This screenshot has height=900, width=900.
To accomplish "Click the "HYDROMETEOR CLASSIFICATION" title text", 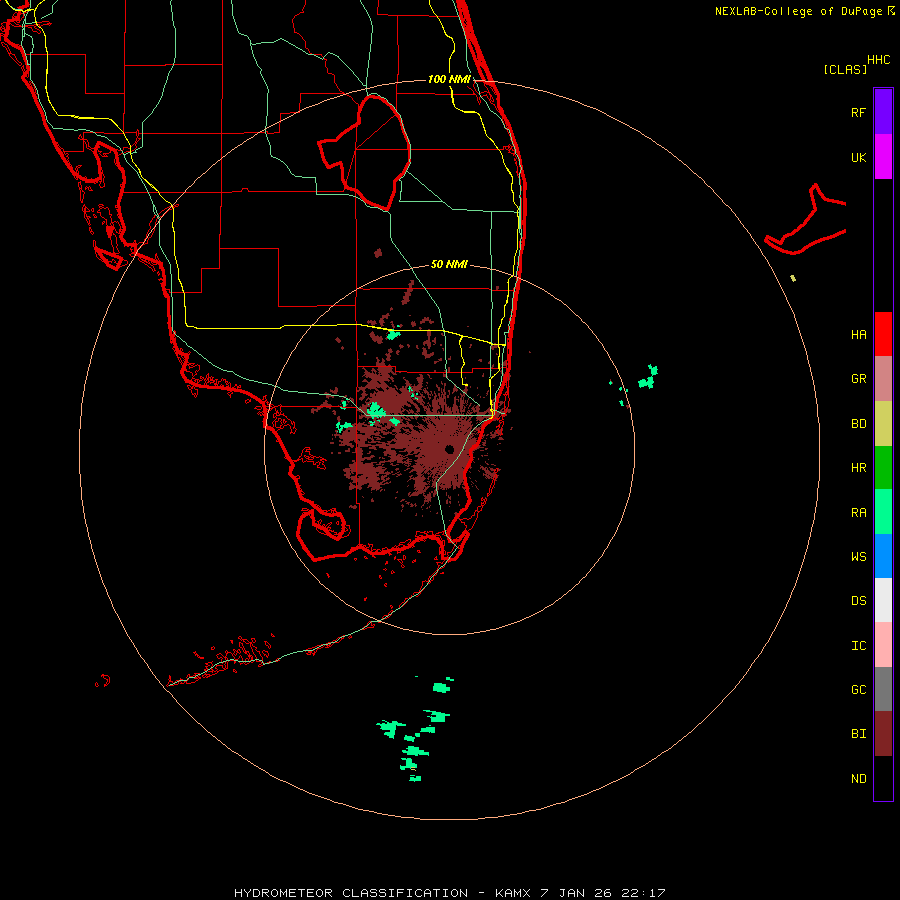I will (x=351, y=893).
